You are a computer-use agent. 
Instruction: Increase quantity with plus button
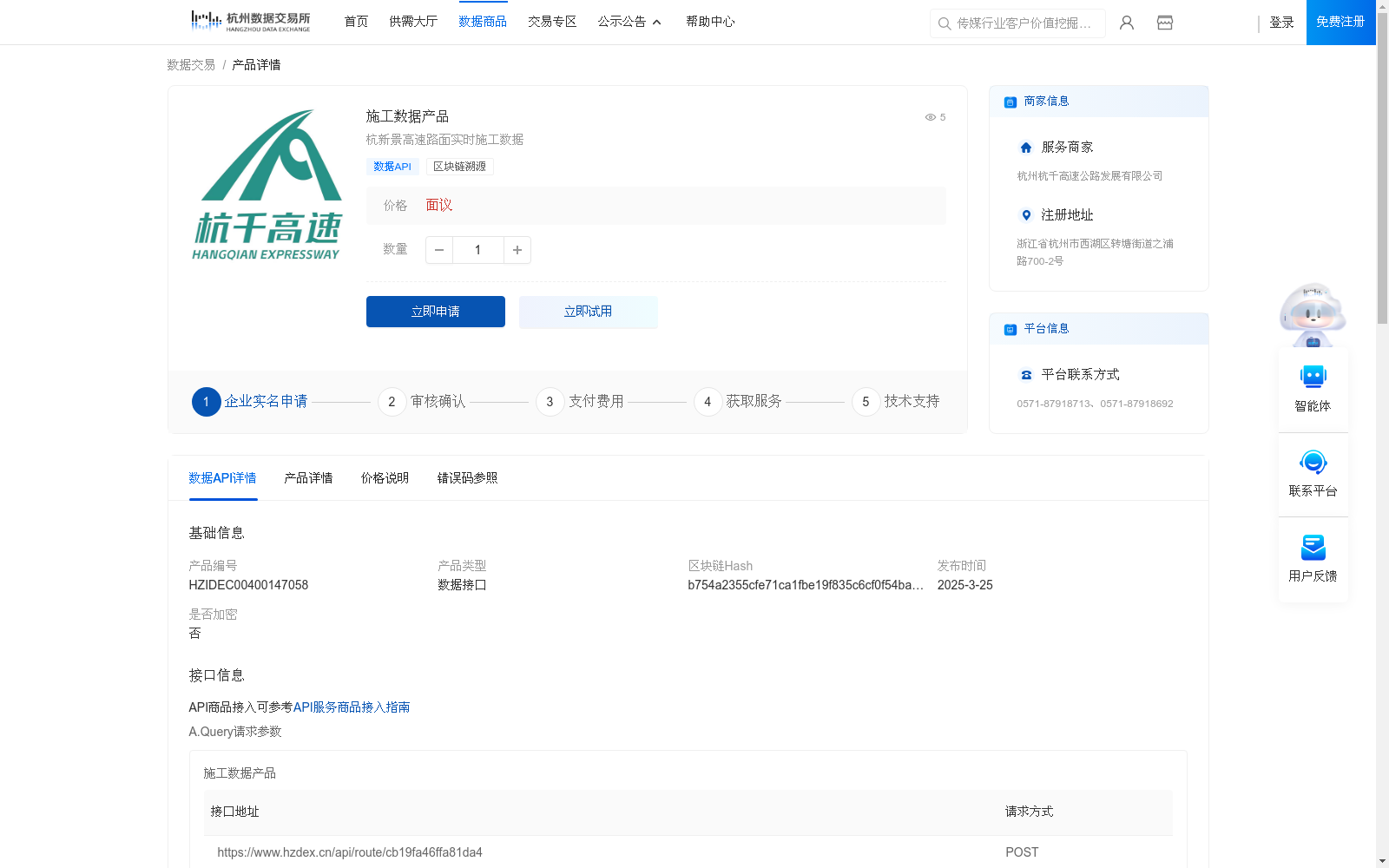coord(517,250)
